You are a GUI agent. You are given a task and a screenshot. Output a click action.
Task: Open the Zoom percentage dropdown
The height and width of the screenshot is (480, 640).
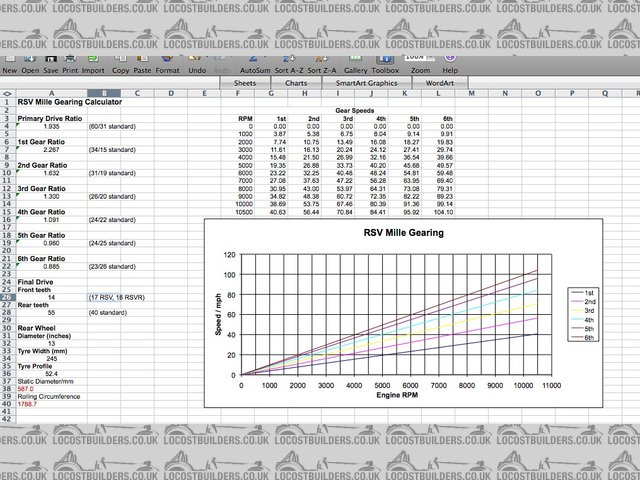[x=419, y=58]
